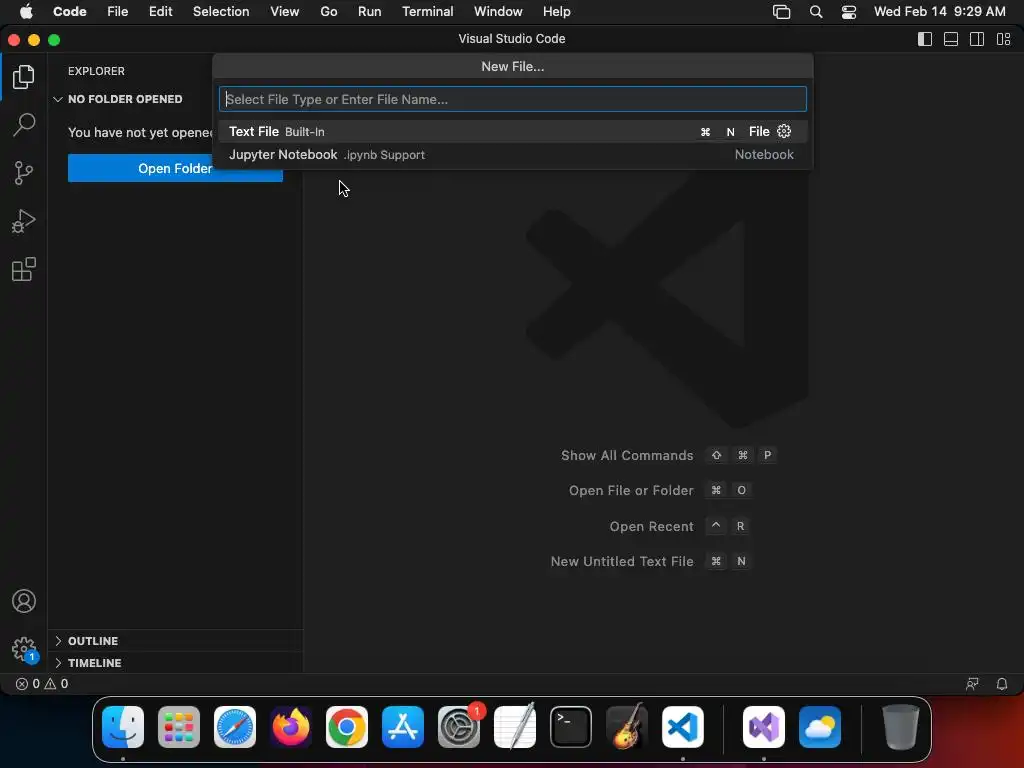Click the Stage Manager icon in menu bar

pyautogui.click(x=782, y=12)
